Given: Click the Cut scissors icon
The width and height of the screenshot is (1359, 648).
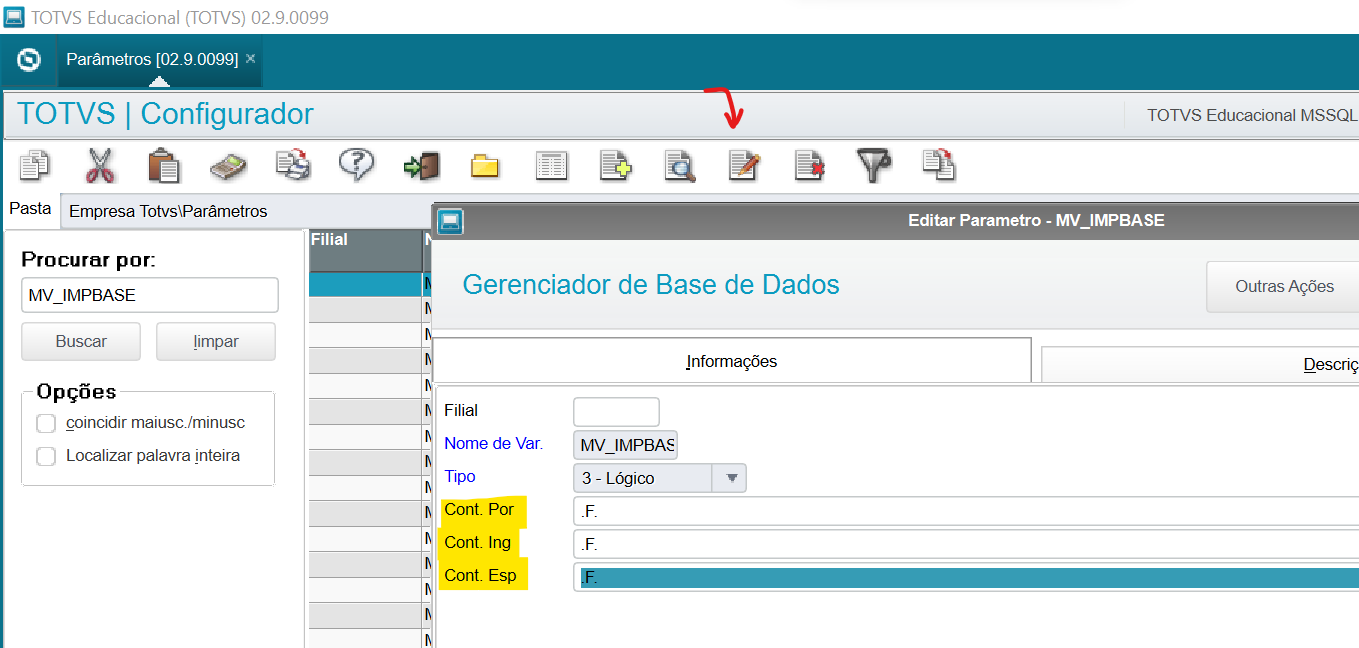Looking at the screenshot, I should [100, 165].
